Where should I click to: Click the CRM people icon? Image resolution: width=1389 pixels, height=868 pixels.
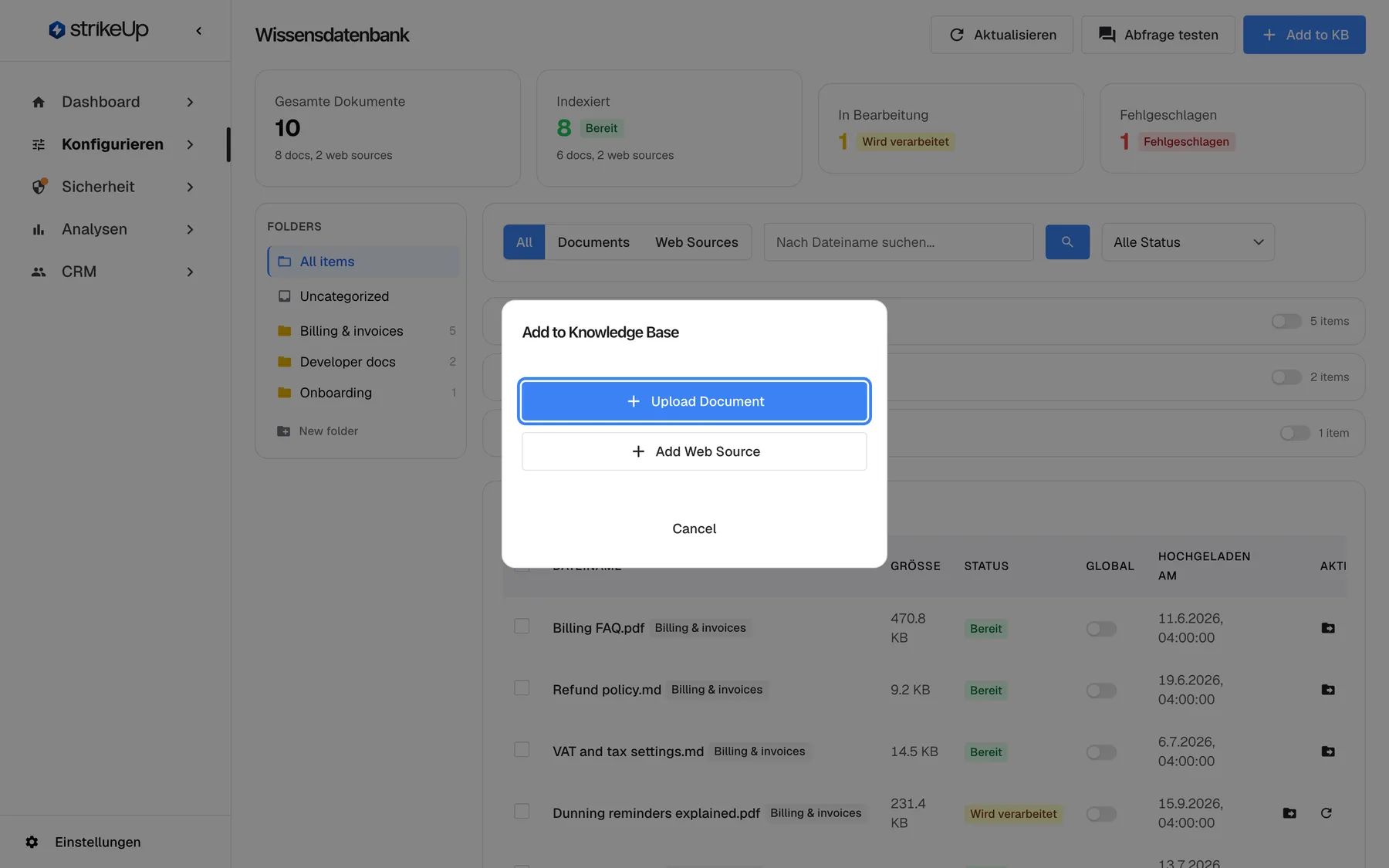[39, 272]
